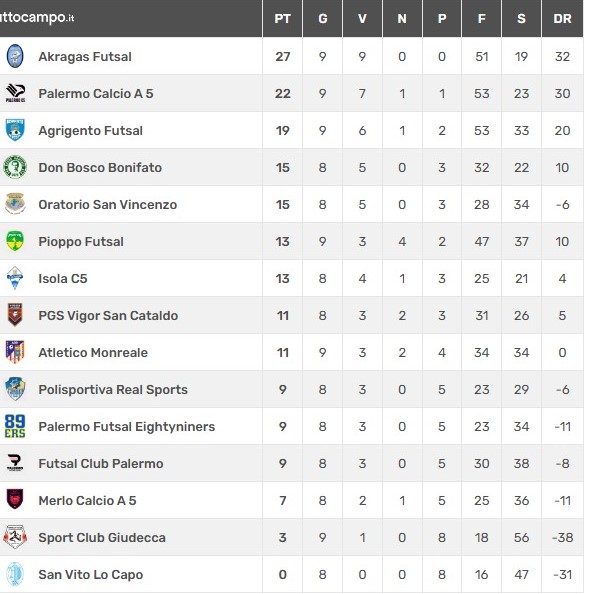Click the PGS Vigor San Cataldo badge
Viewport: 598px width, 594px height.
pyautogui.click(x=15, y=315)
